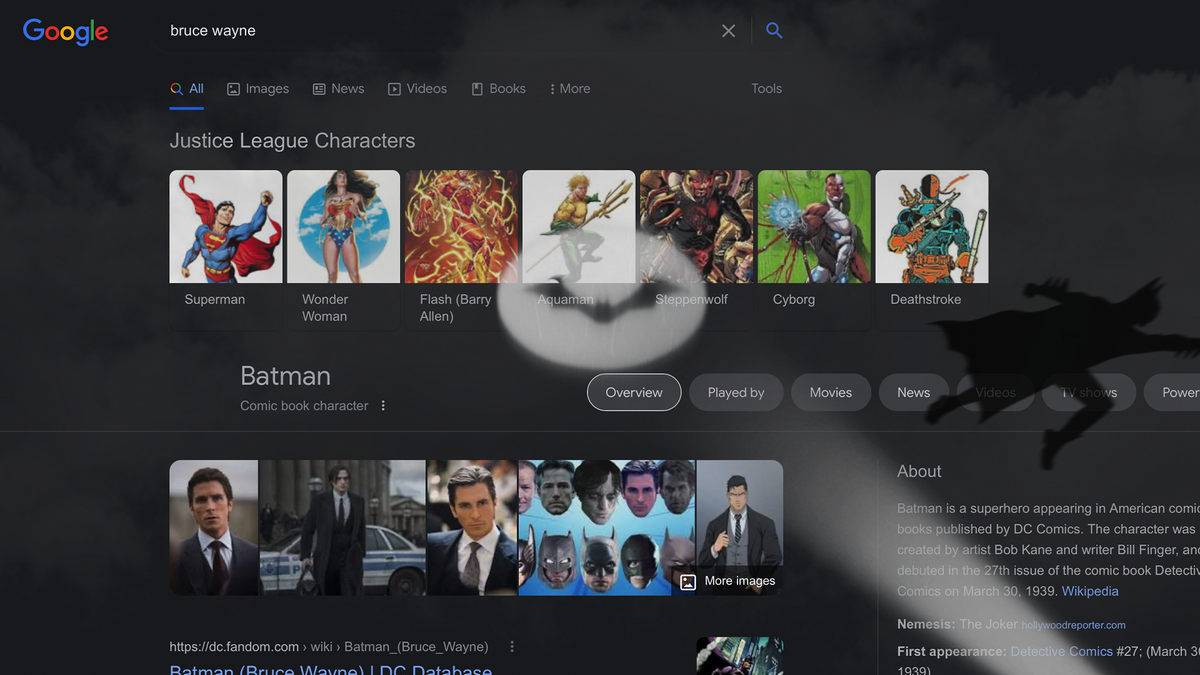Open the Detective Comics first appearance link
This screenshot has height=675, width=1200.
tap(1062, 651)
